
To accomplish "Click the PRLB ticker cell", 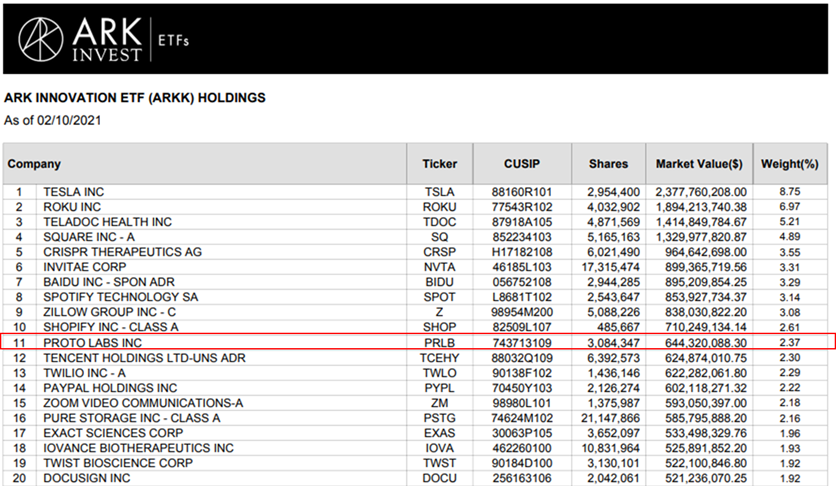I will 440,343.
